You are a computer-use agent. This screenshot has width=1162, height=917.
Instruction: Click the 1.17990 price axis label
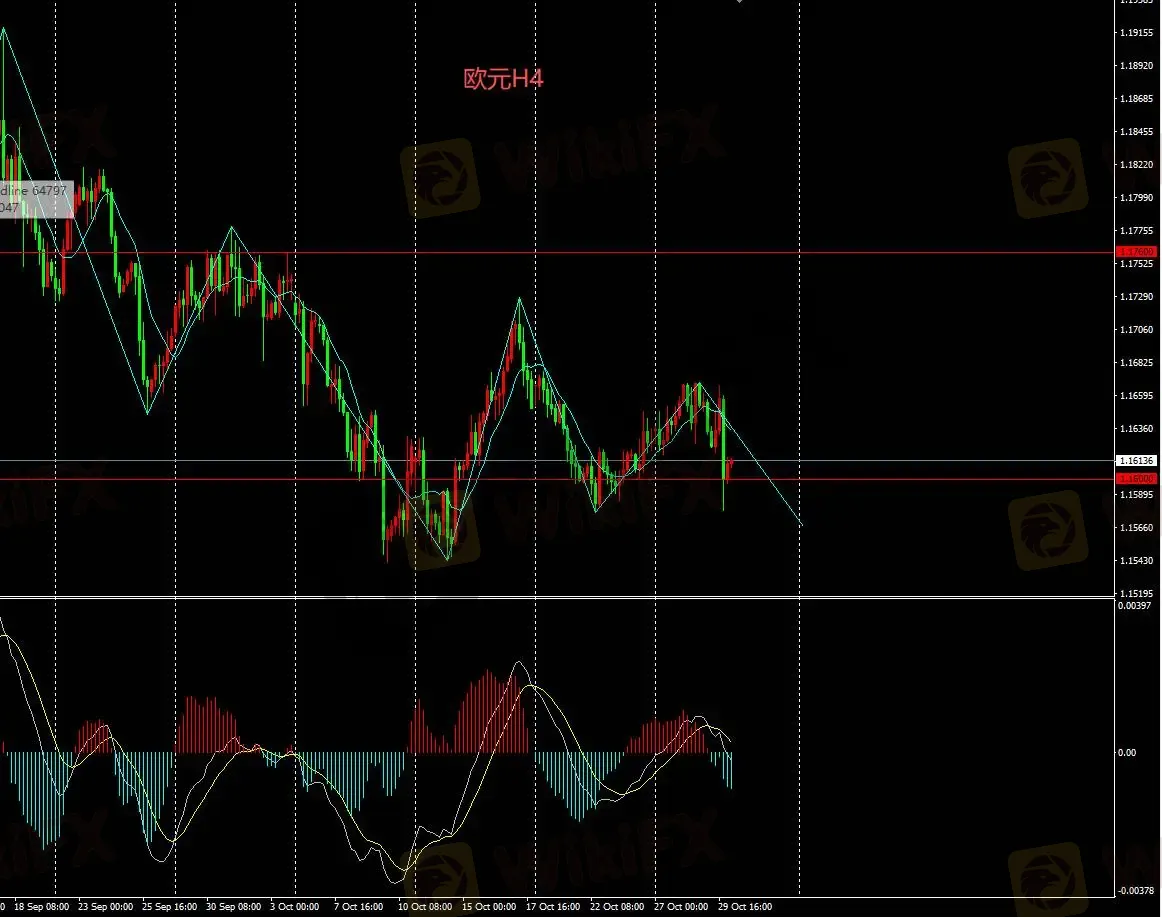(x=1136, y=198)
